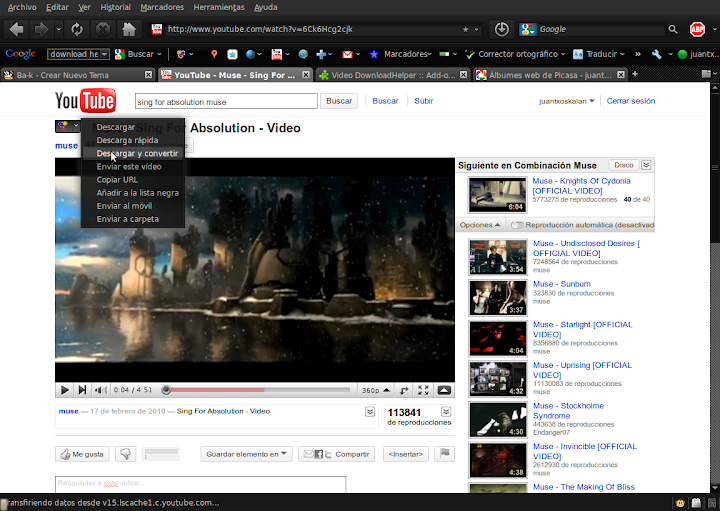The image size is (720, 511).
Task: Select Descargar y convertir menu entry
Action: (x=133, y=153)
